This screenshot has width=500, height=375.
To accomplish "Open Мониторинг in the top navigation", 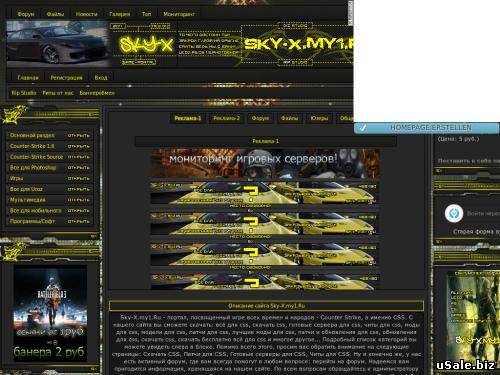I will pos(179,14).
